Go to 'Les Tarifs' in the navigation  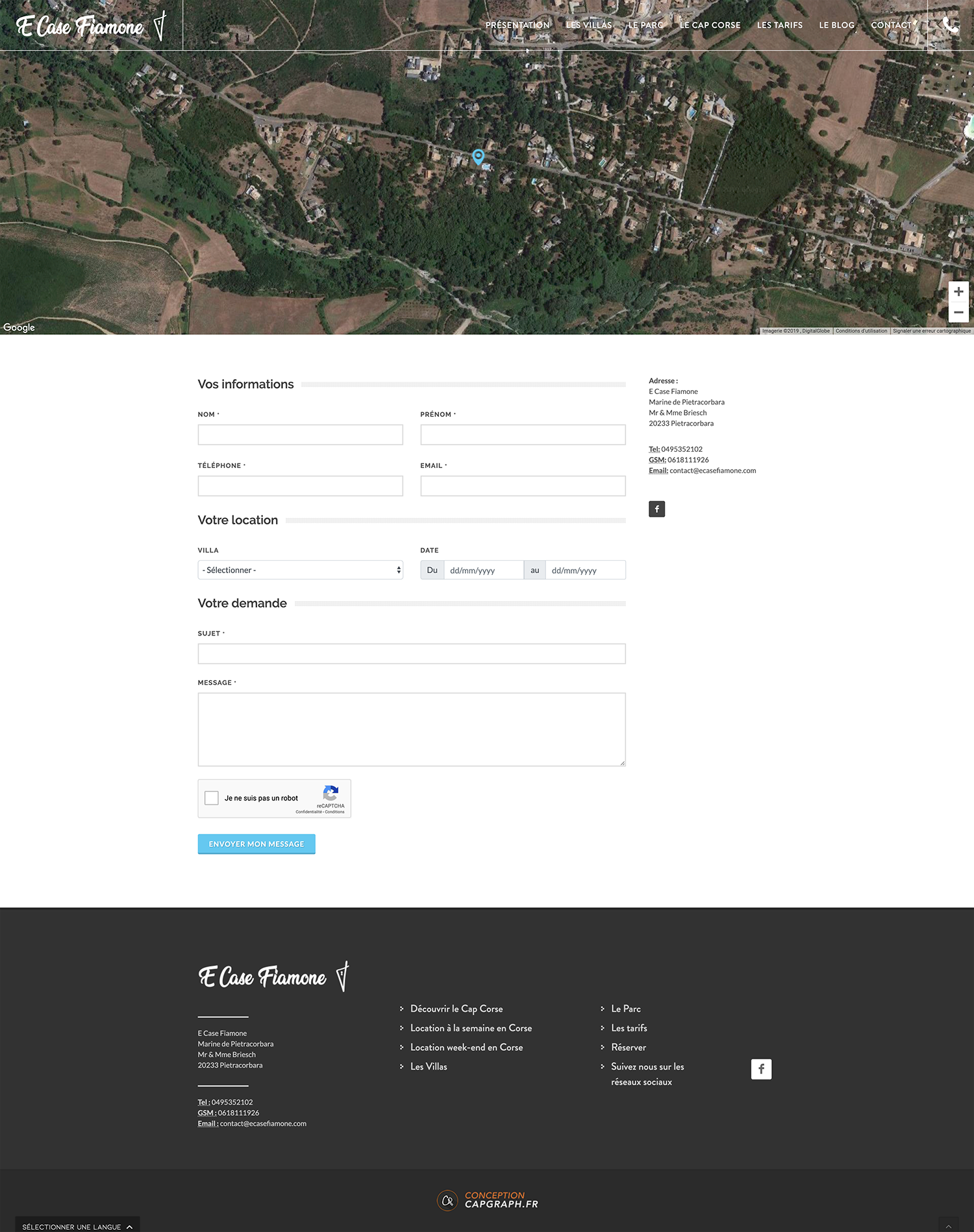[x=779, y=25]
